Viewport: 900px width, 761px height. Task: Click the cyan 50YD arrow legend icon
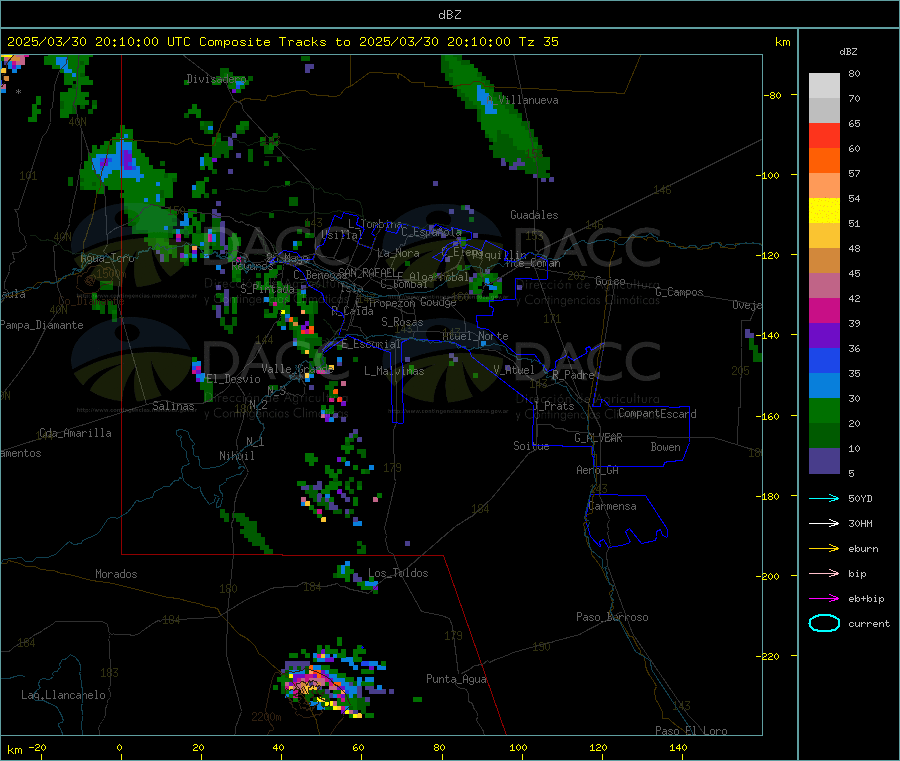pyautogui.click(x=824, y=498)
